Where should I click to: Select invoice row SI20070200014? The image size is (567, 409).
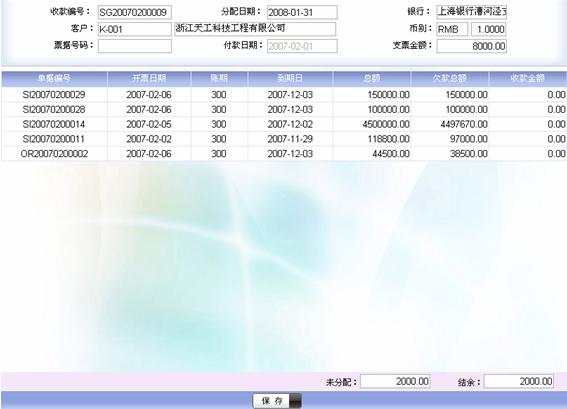pyautogui.click(x=284, y=124)
